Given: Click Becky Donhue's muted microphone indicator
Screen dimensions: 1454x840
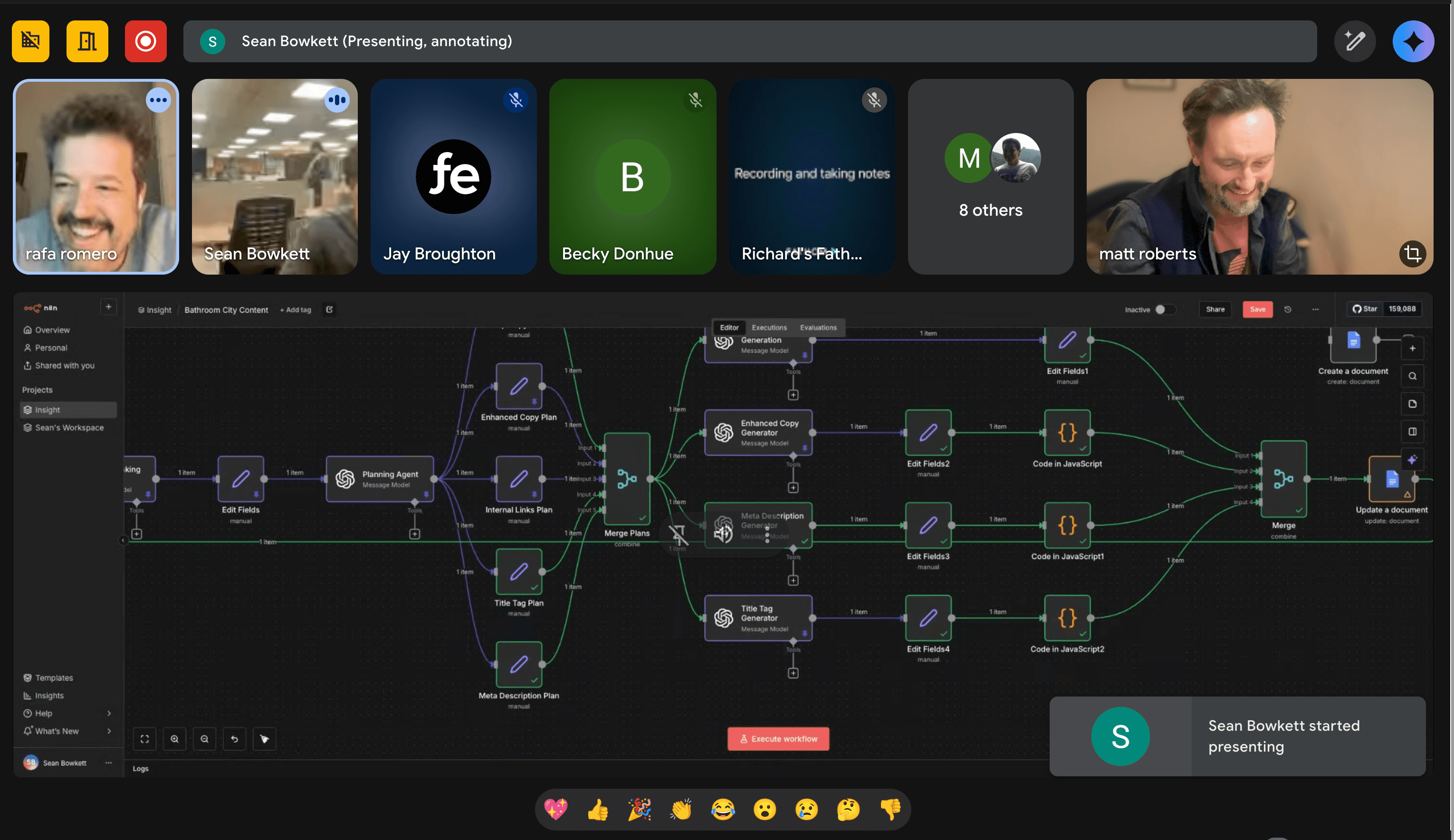Looking at the screenshot, I should 695,100.
